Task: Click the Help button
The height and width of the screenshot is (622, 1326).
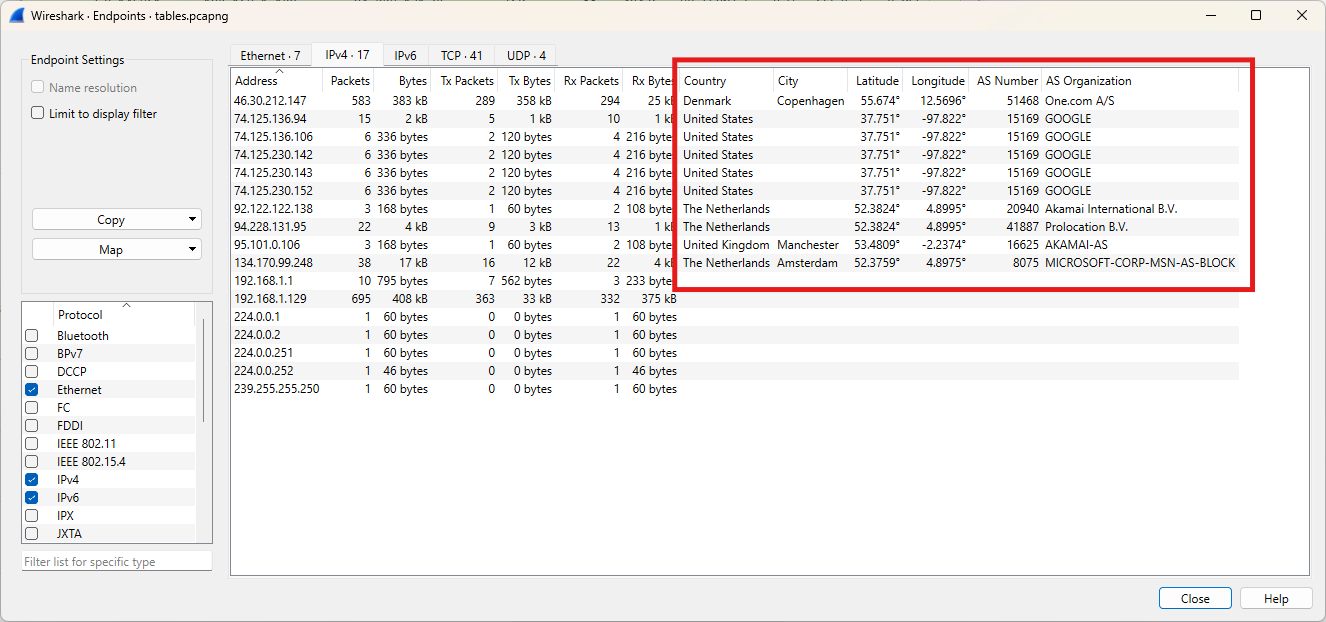Action: (1276, 598)
